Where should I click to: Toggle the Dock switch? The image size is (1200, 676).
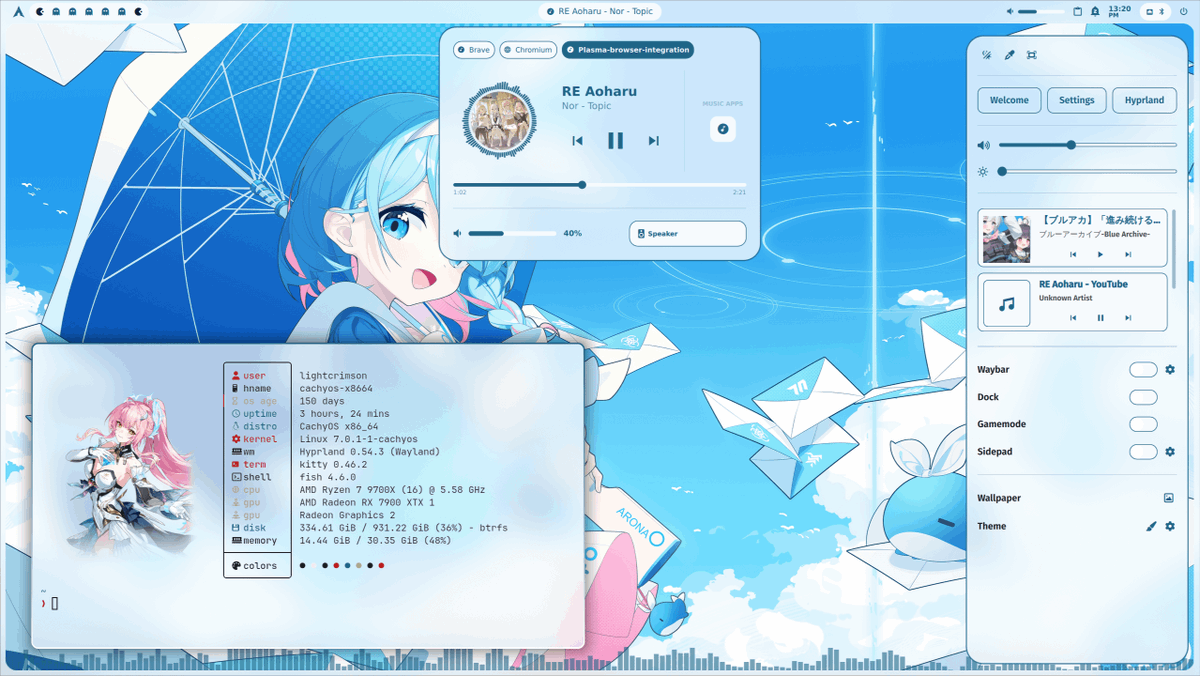coord(1143,397)
